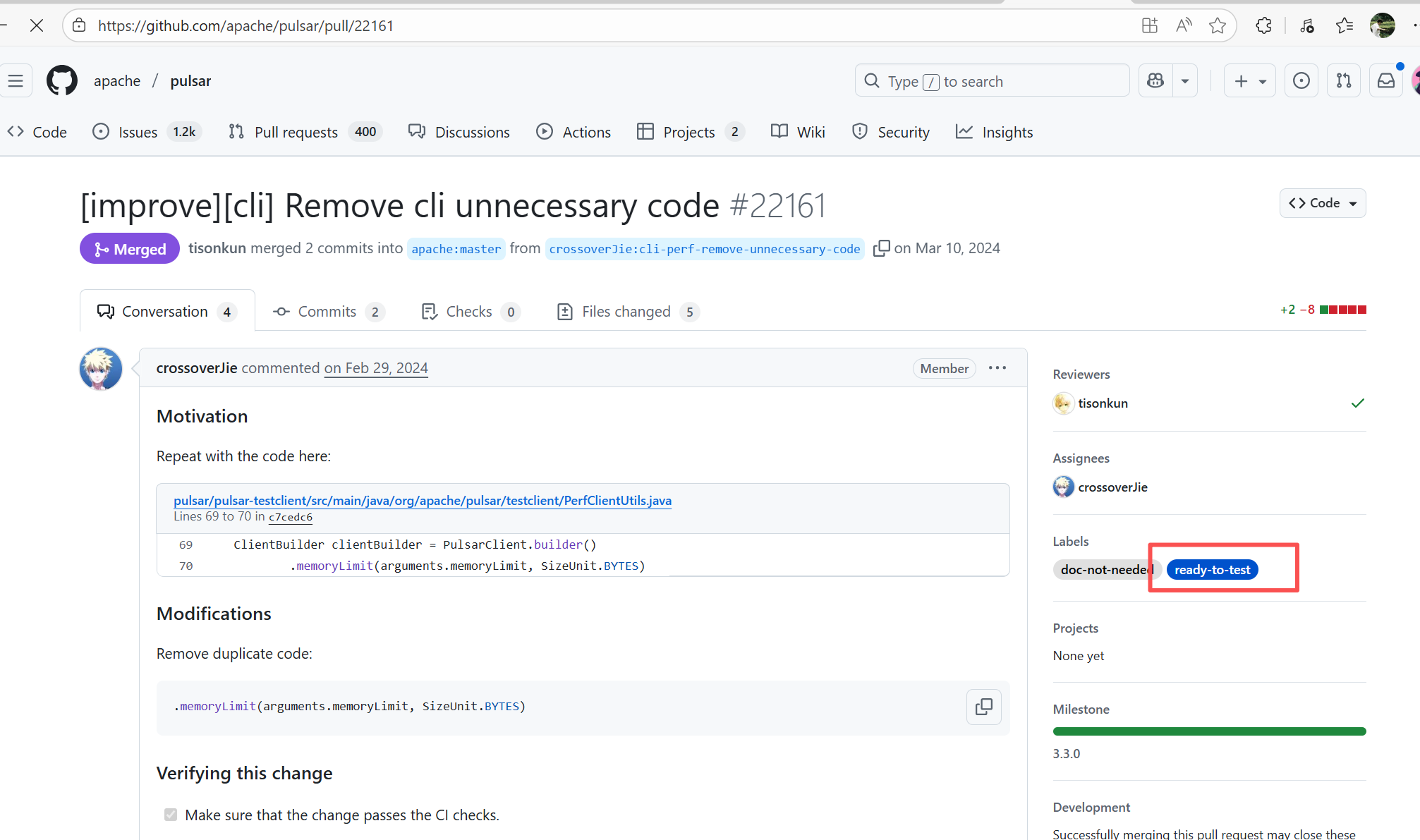Open the hamburger navigation menu
This screenshot has width=1420, height=840.
[16, 81]
